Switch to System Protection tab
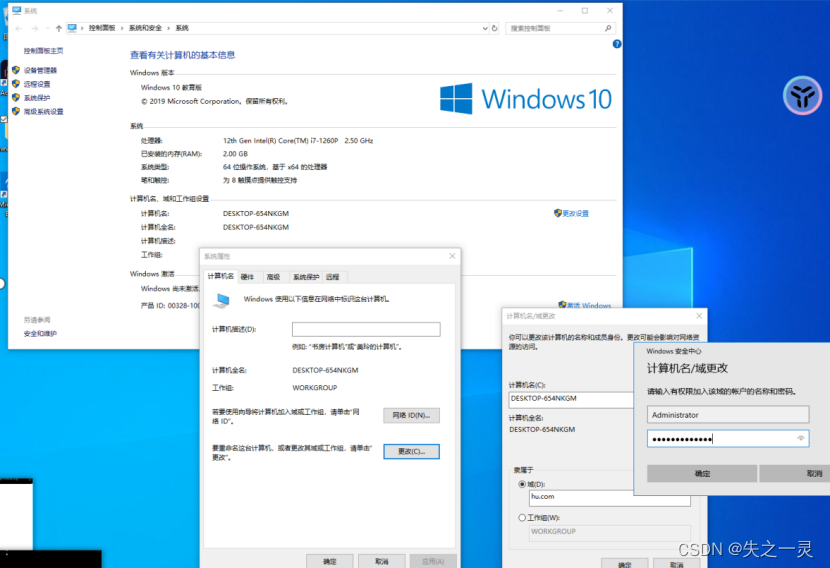830x568 pixels. tap(305, 277)
